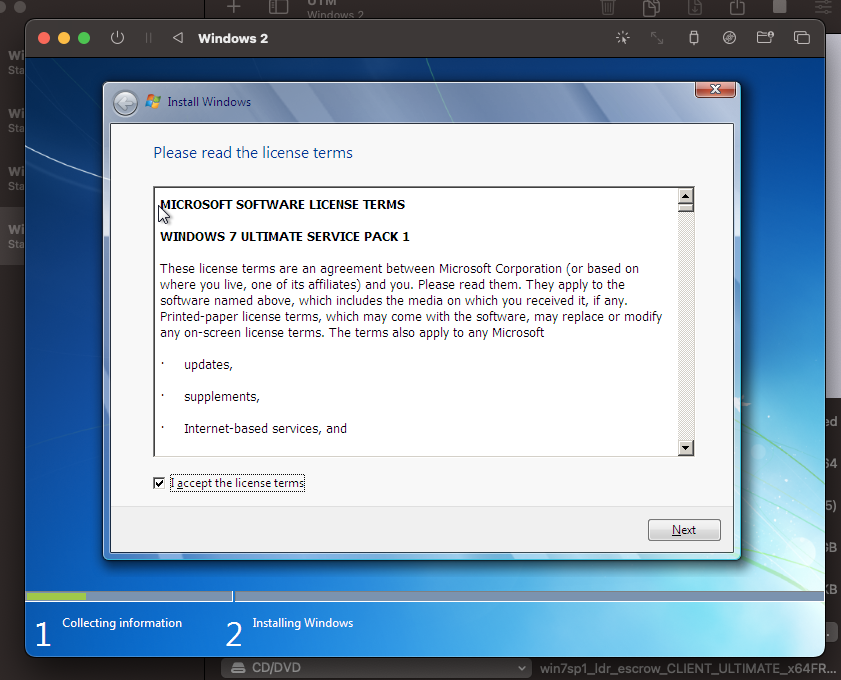Click 'Internet-based services, and' line
This screenshot has width=841, height=680.
pyautogui.click(x=265, y=429)
